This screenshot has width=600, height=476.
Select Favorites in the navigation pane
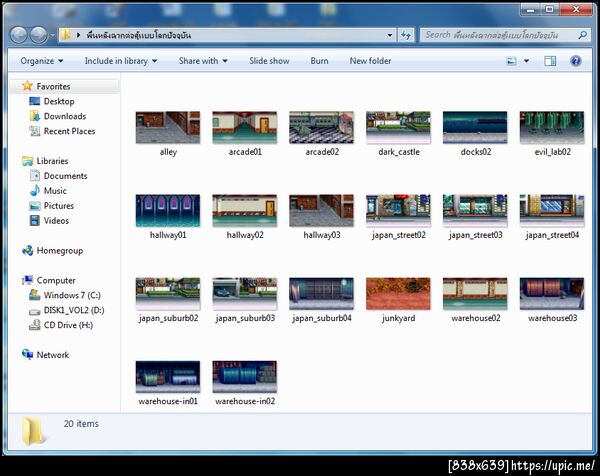click(53, 86)
